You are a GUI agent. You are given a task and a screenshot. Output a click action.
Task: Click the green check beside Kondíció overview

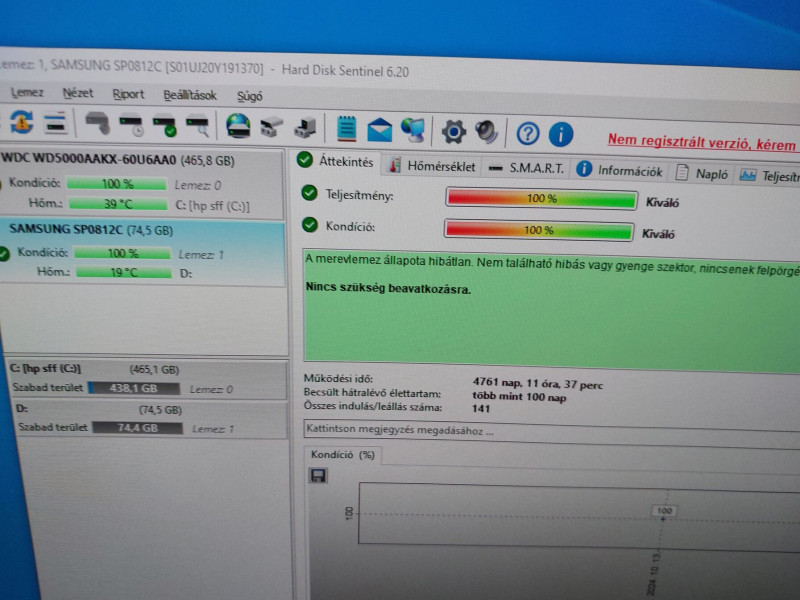coord(310,224)
